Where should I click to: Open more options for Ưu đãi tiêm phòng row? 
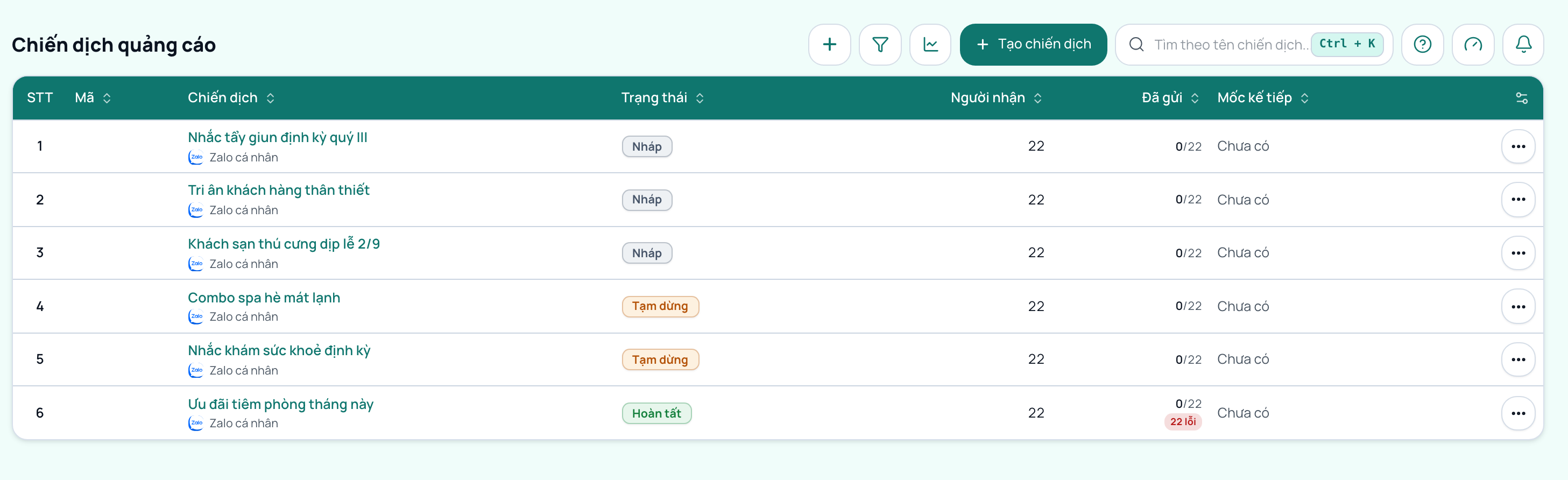[1518, 413]
